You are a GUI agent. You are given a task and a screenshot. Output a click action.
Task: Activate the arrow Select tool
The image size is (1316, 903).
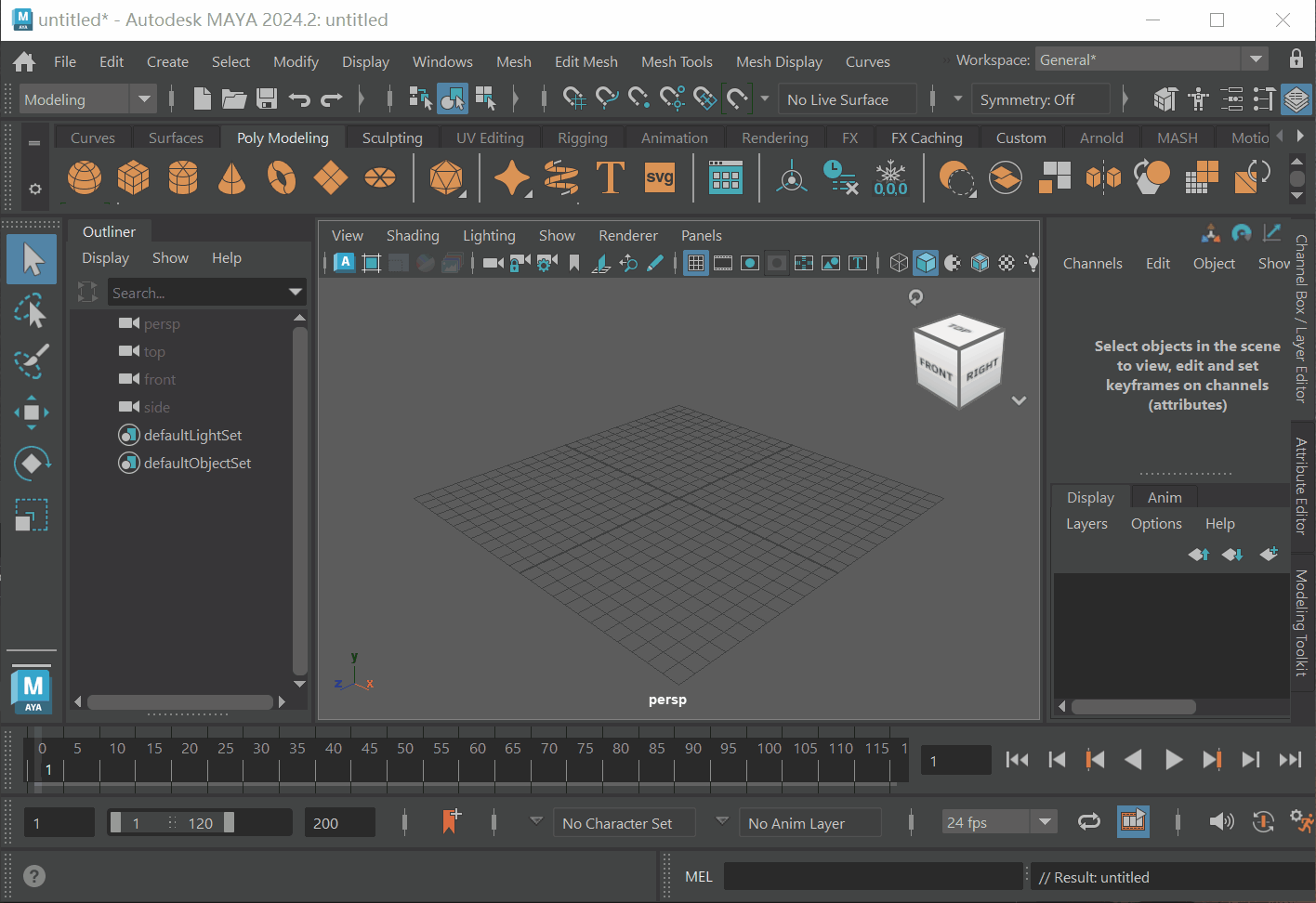tap(32, 259)
